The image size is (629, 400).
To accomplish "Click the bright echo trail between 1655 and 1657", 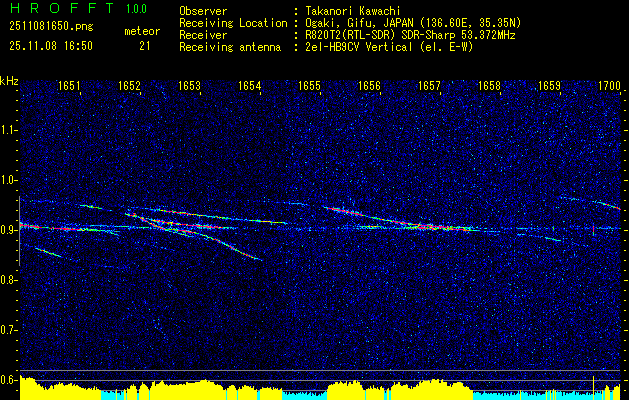I will pos(397,220).
